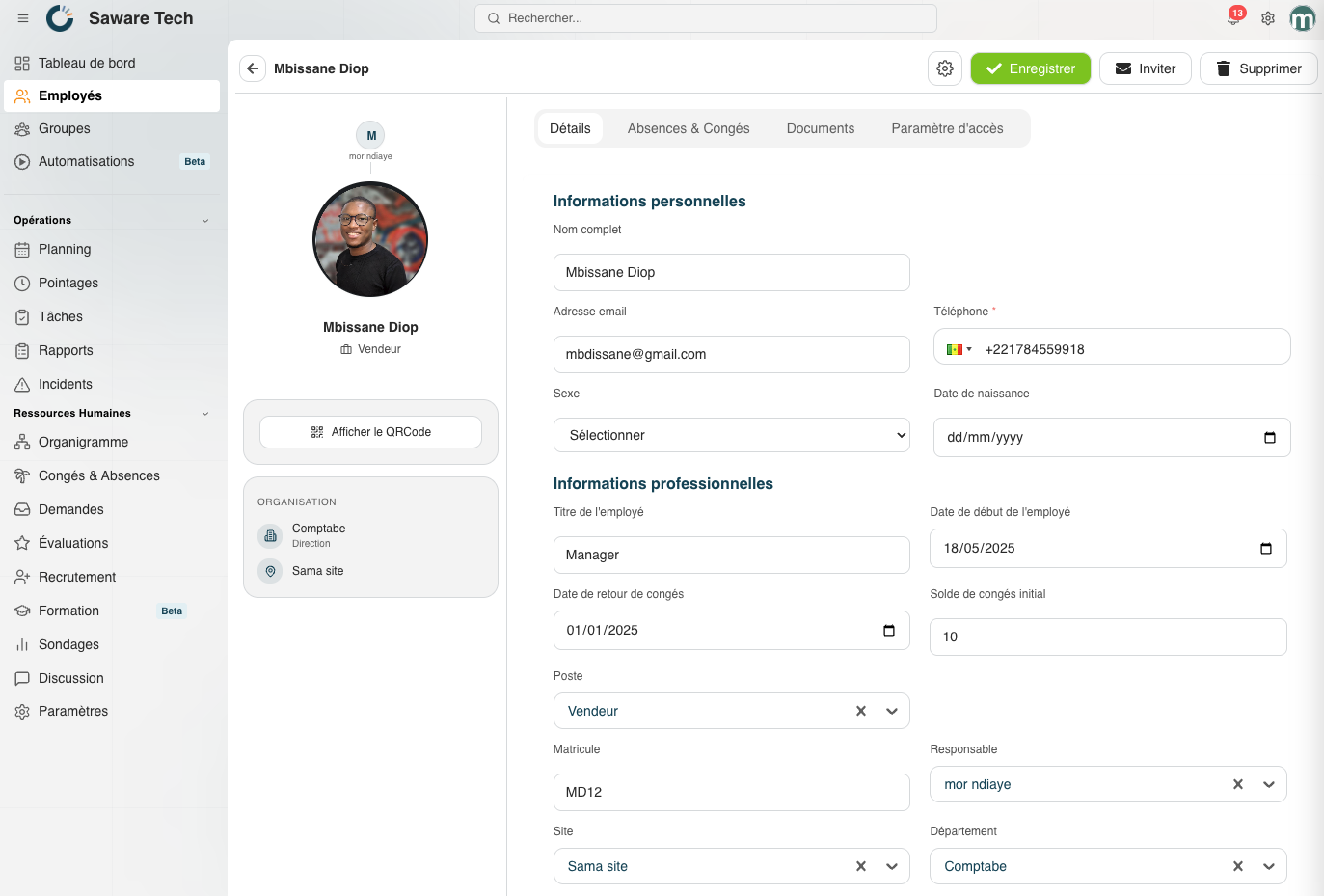Expand the Département dropdown arrow
1324x896 pixels.
tap(1269, 866)
